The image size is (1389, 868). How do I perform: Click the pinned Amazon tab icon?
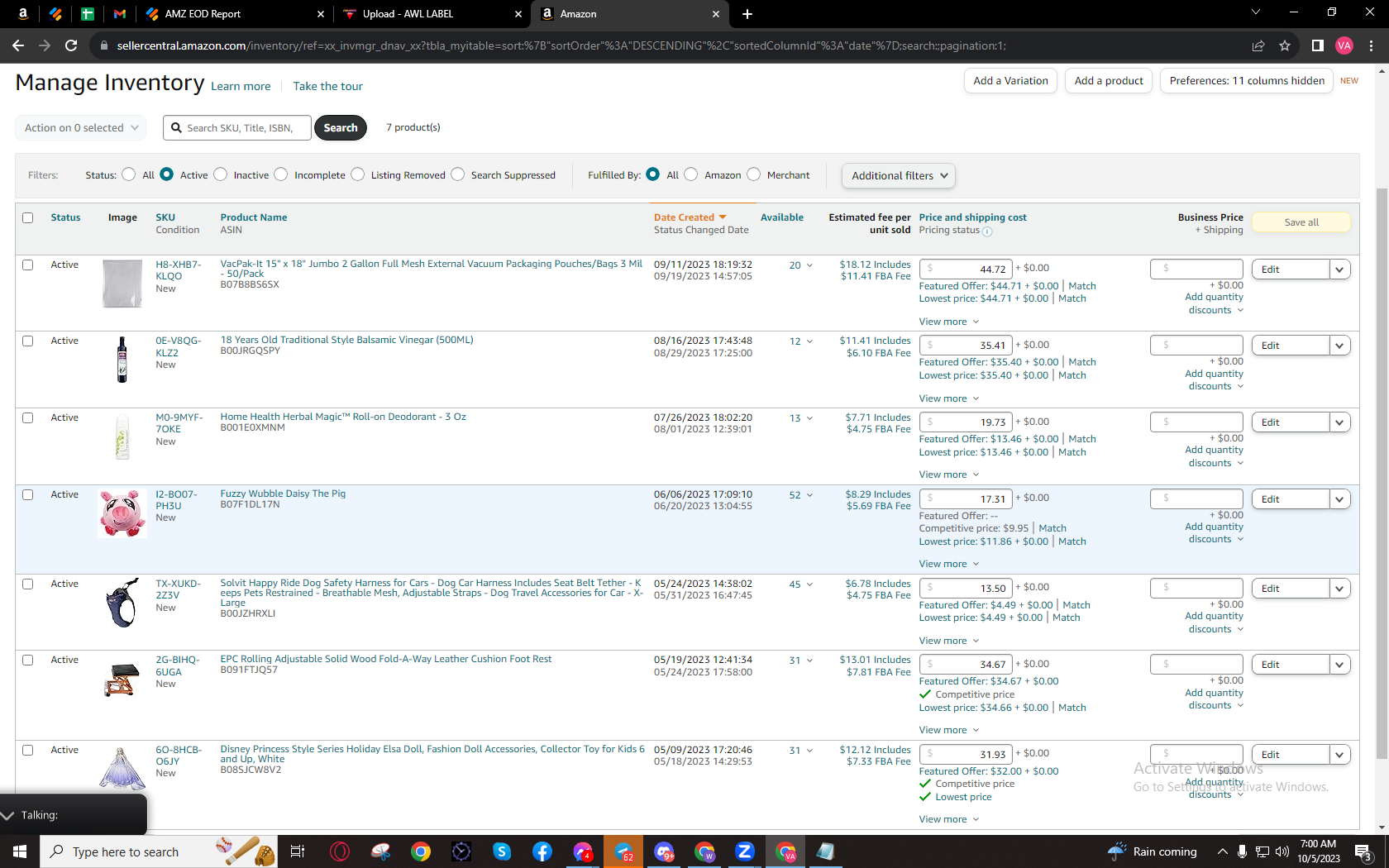pos(22,14)
